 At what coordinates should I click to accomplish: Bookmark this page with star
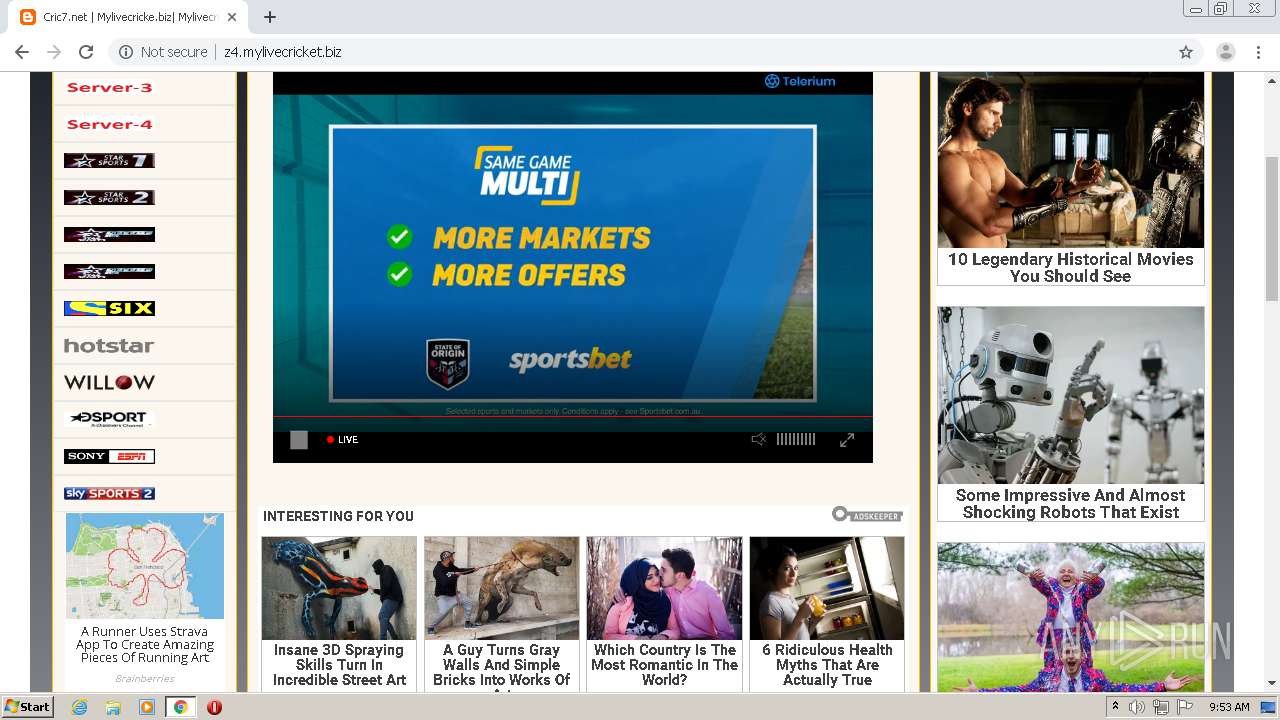click(x=1186, y=52)
